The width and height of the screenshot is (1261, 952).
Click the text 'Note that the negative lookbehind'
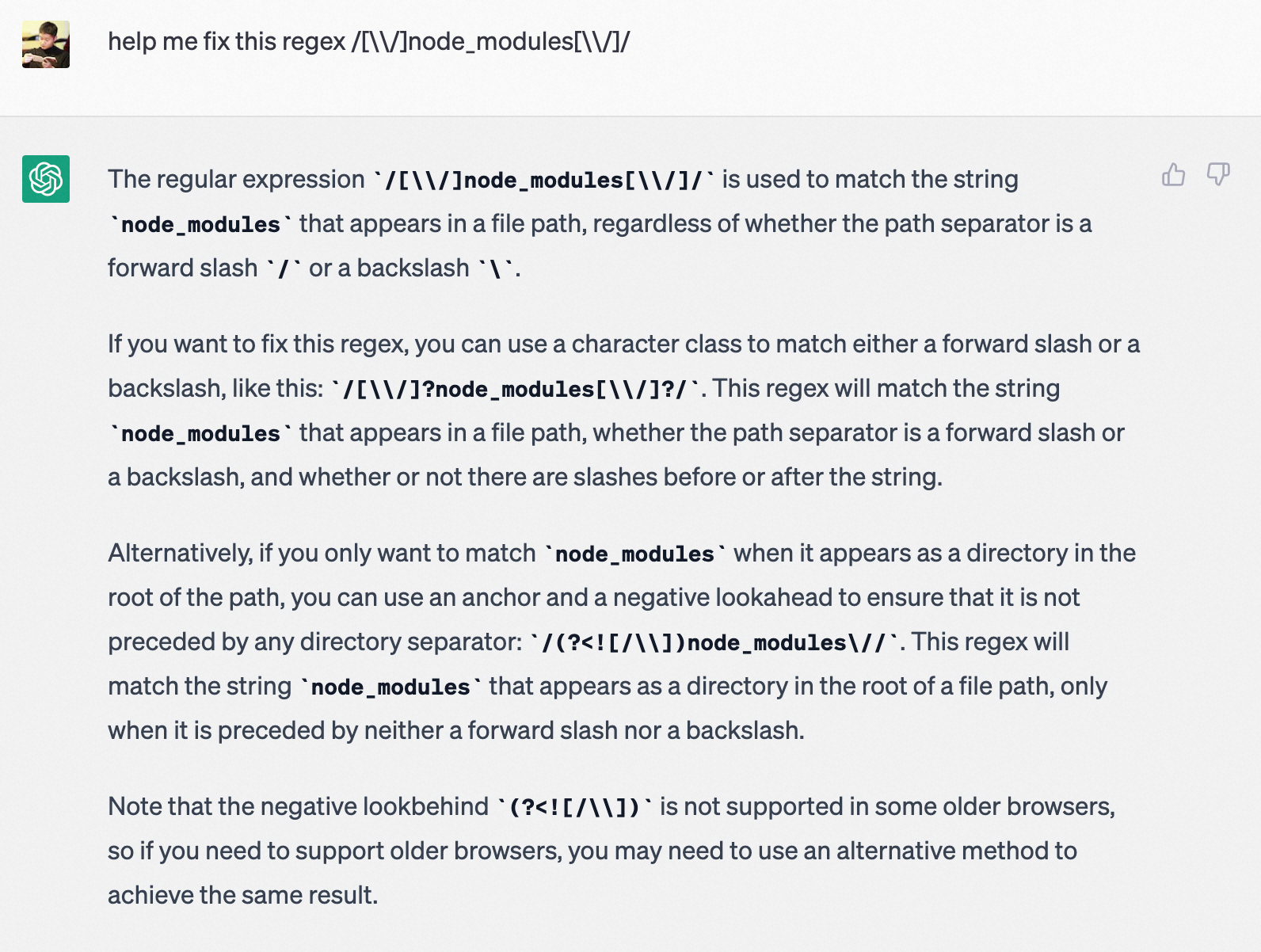[298, 806]
